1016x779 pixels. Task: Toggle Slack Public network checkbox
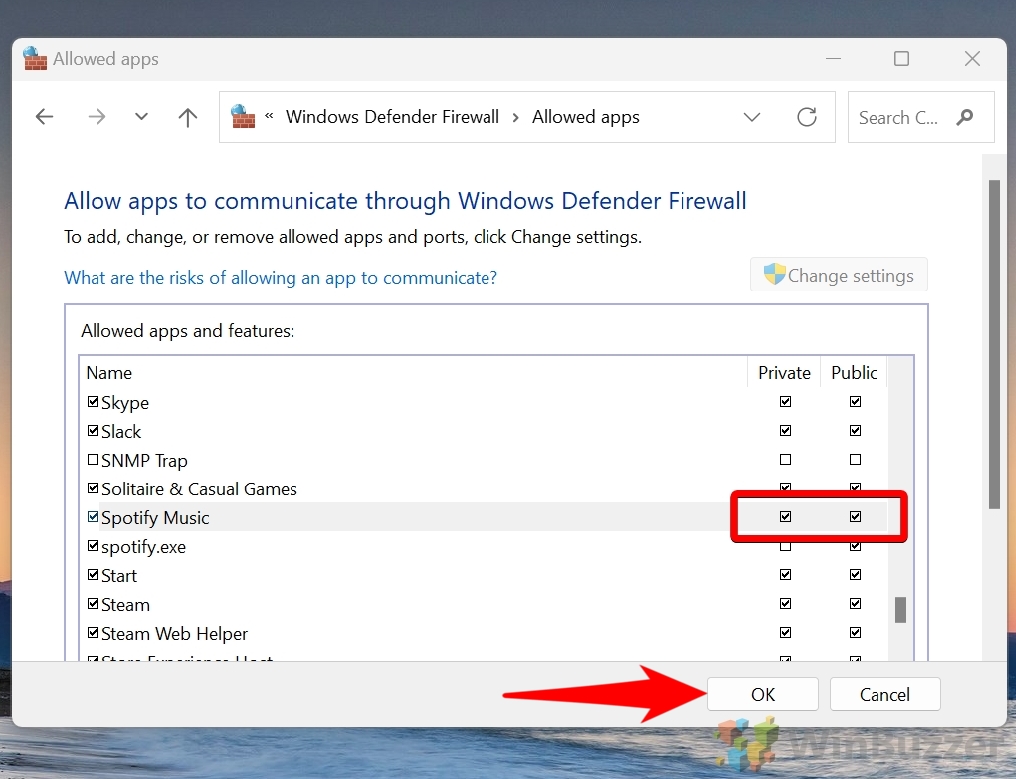[855, 430]
